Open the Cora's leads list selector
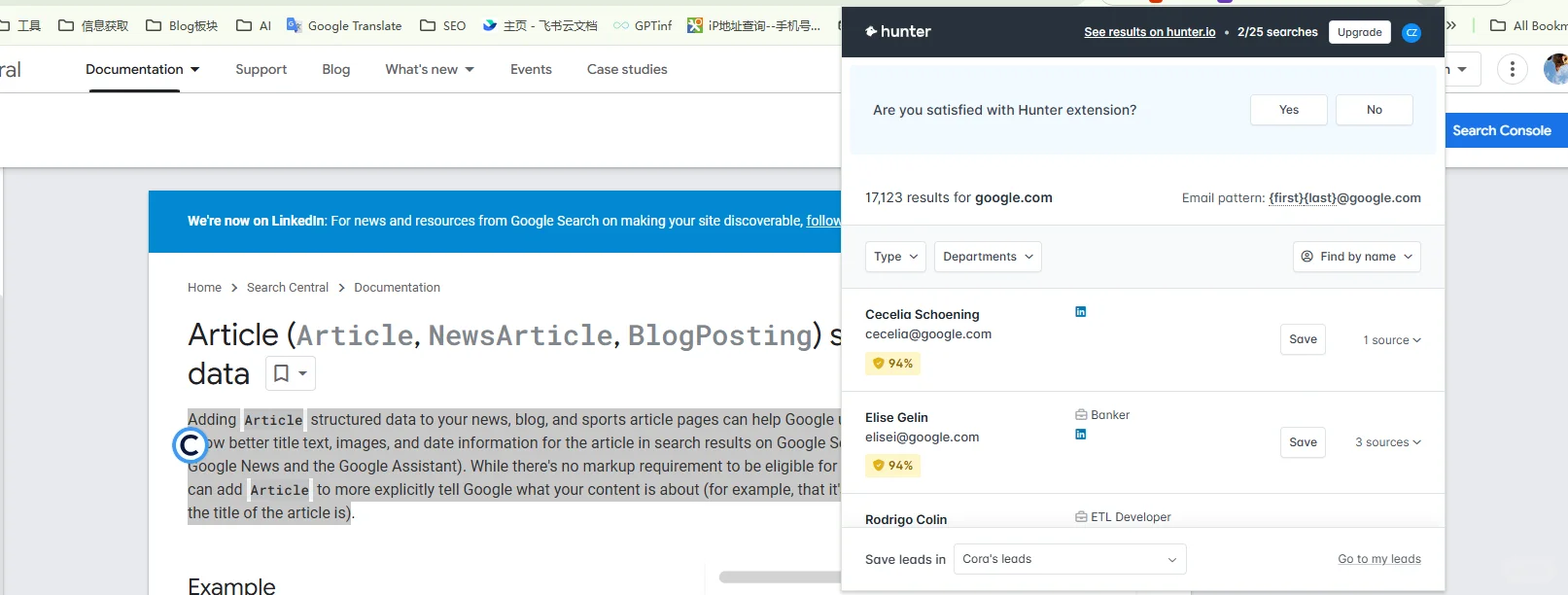Viewport: 1568px width, 595px height. point(1069,559)
